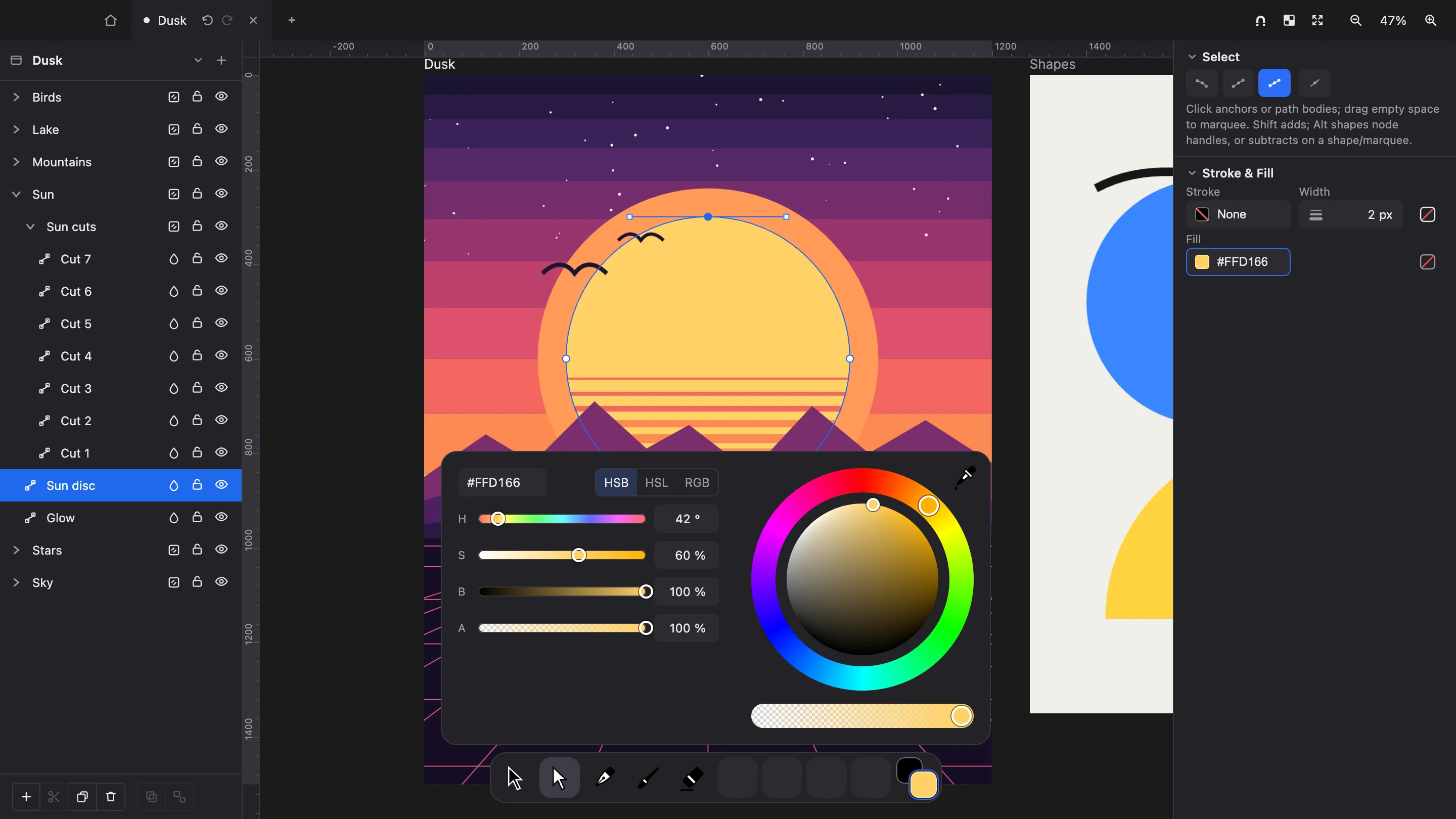Toggle lock on Sun disc layer

coord(197,485)
